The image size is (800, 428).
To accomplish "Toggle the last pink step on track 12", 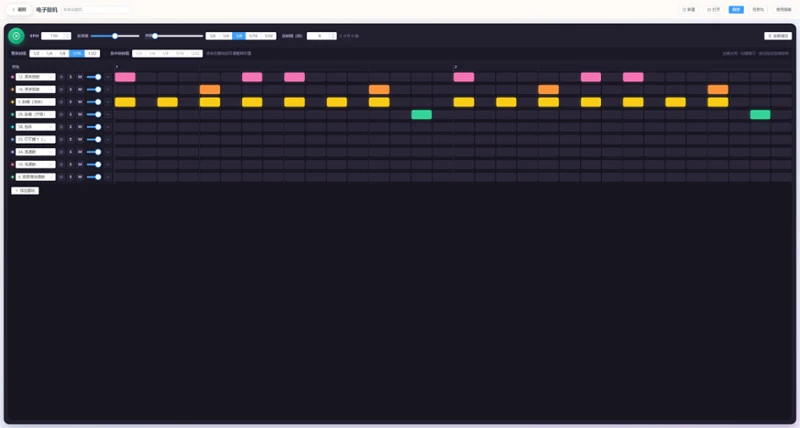I will coord(633,77).
